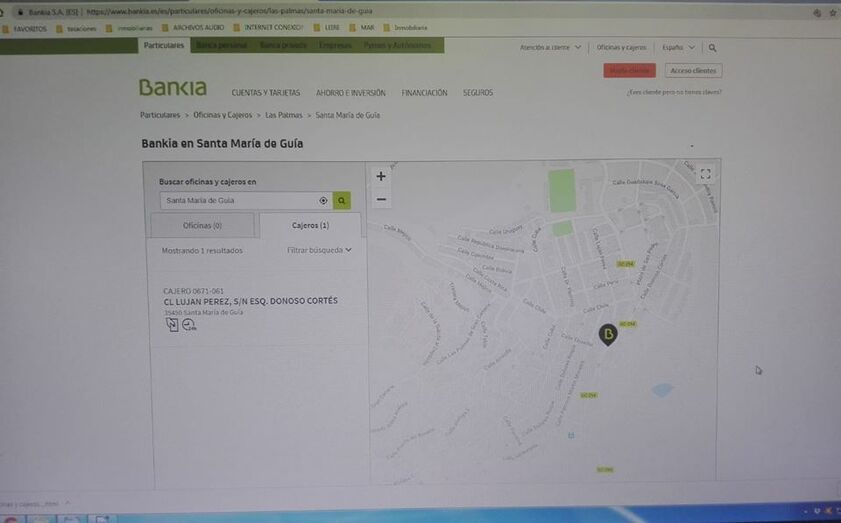Viewport: 841px width, 523px height.
Task: Click the Acceso clientes button
Action: pos(694,70)
